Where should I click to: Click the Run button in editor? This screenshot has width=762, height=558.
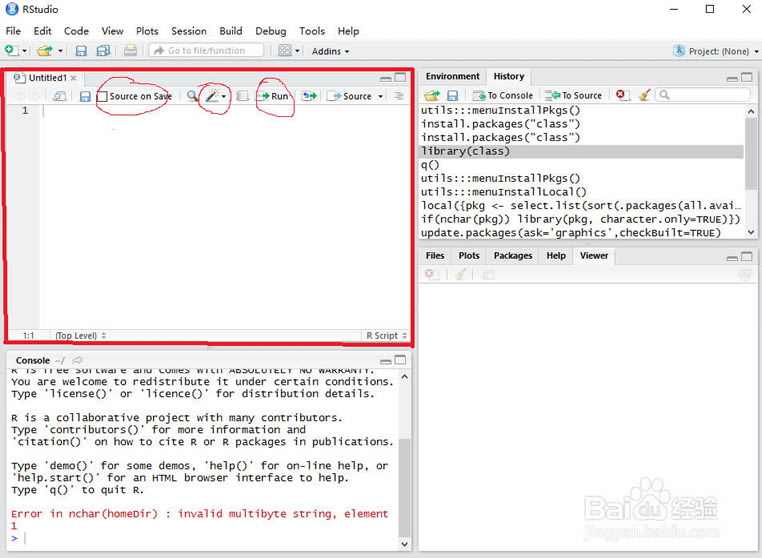273,96
